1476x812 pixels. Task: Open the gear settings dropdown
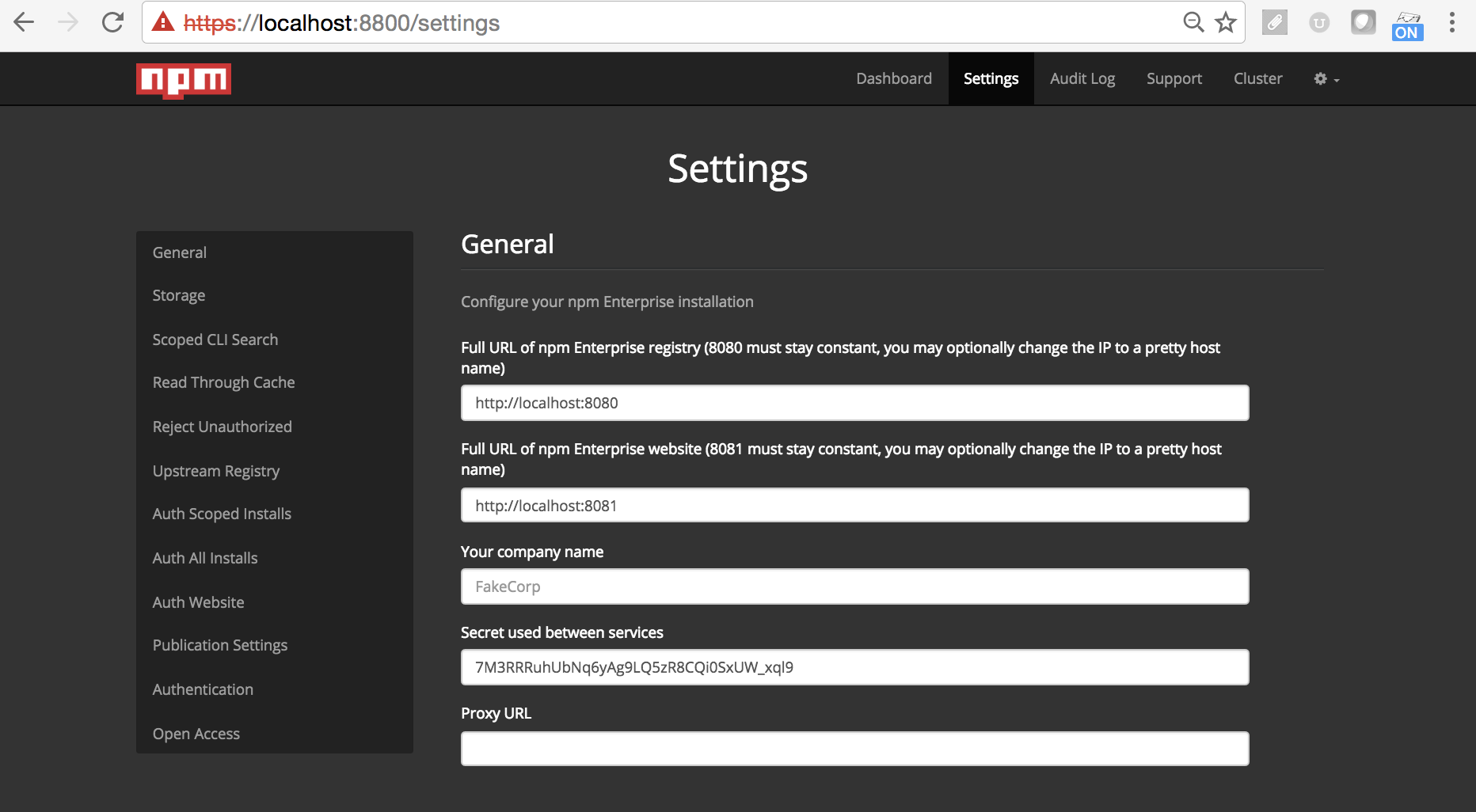(x=1326, y=79)
